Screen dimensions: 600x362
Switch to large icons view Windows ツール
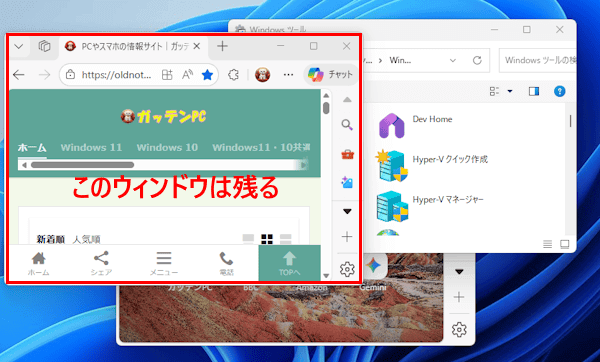[x=565, y=244]
